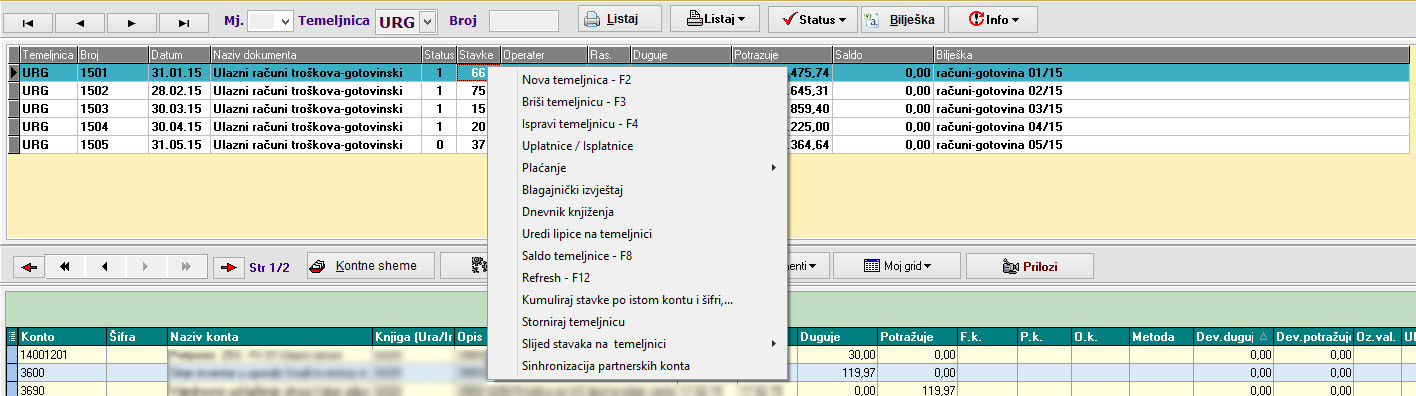This screenshot has width=1416, height=396.
Task: Open the Info dropdown button
Action: click(x=992, y=19)
